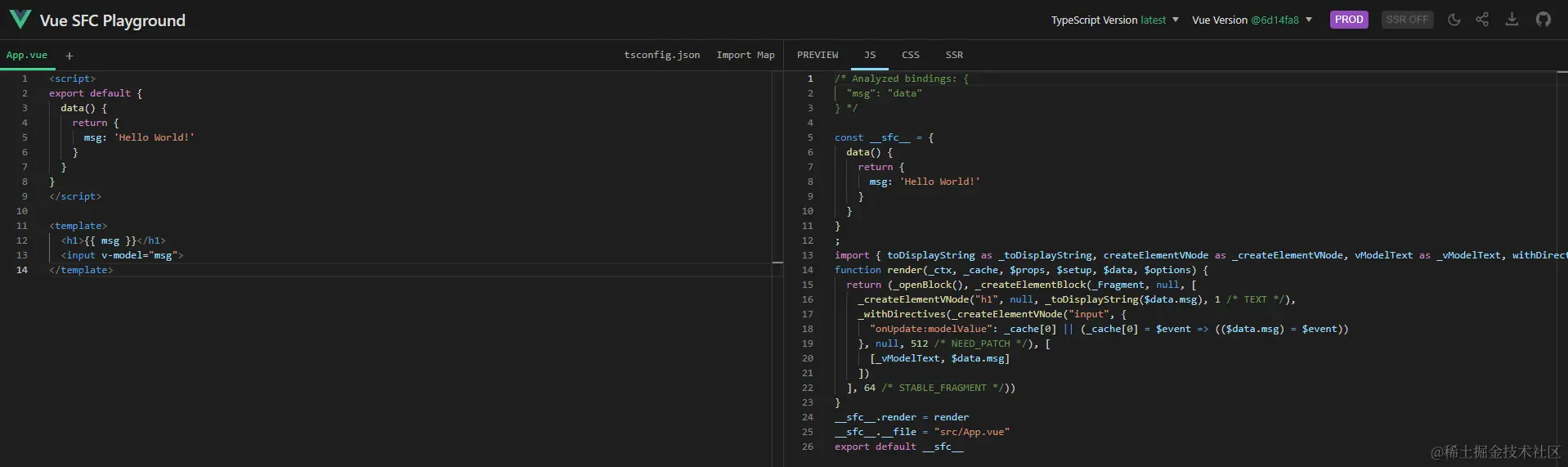
Task: Click 'const __sfc__ = {' in output
Action: click(x=884, y=137)
